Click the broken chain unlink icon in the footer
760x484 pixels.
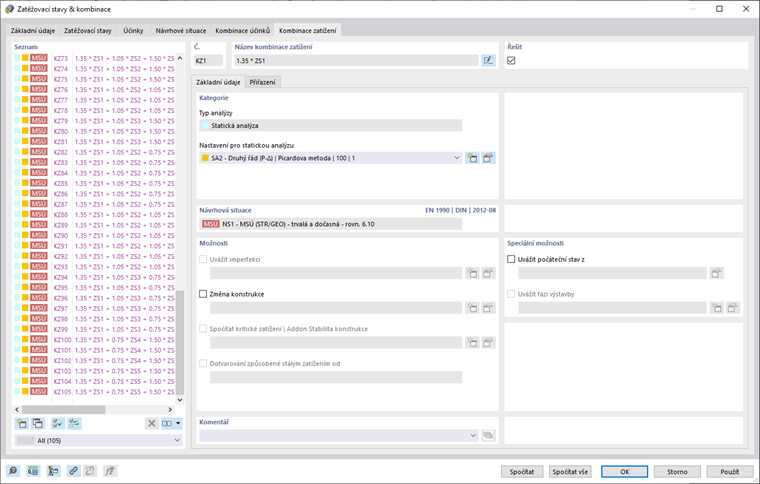(x=90, y=471)
